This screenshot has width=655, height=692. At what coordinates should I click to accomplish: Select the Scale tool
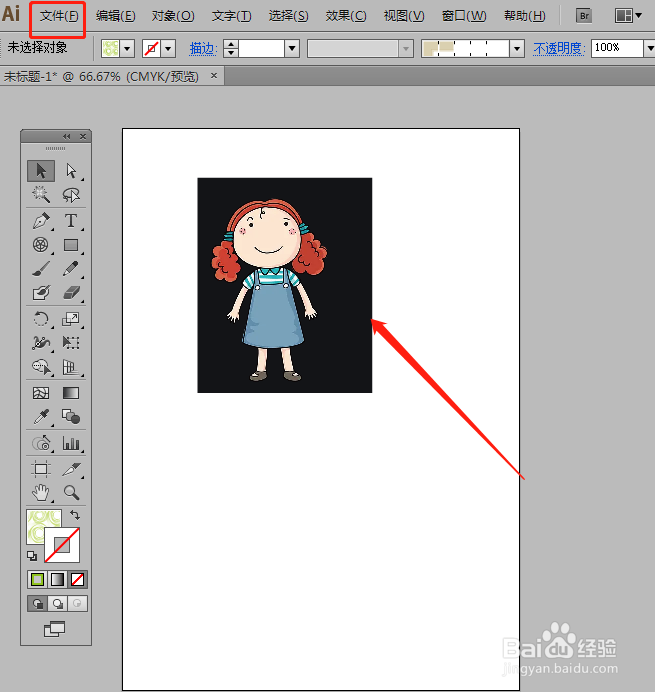(x=71, y=319)
